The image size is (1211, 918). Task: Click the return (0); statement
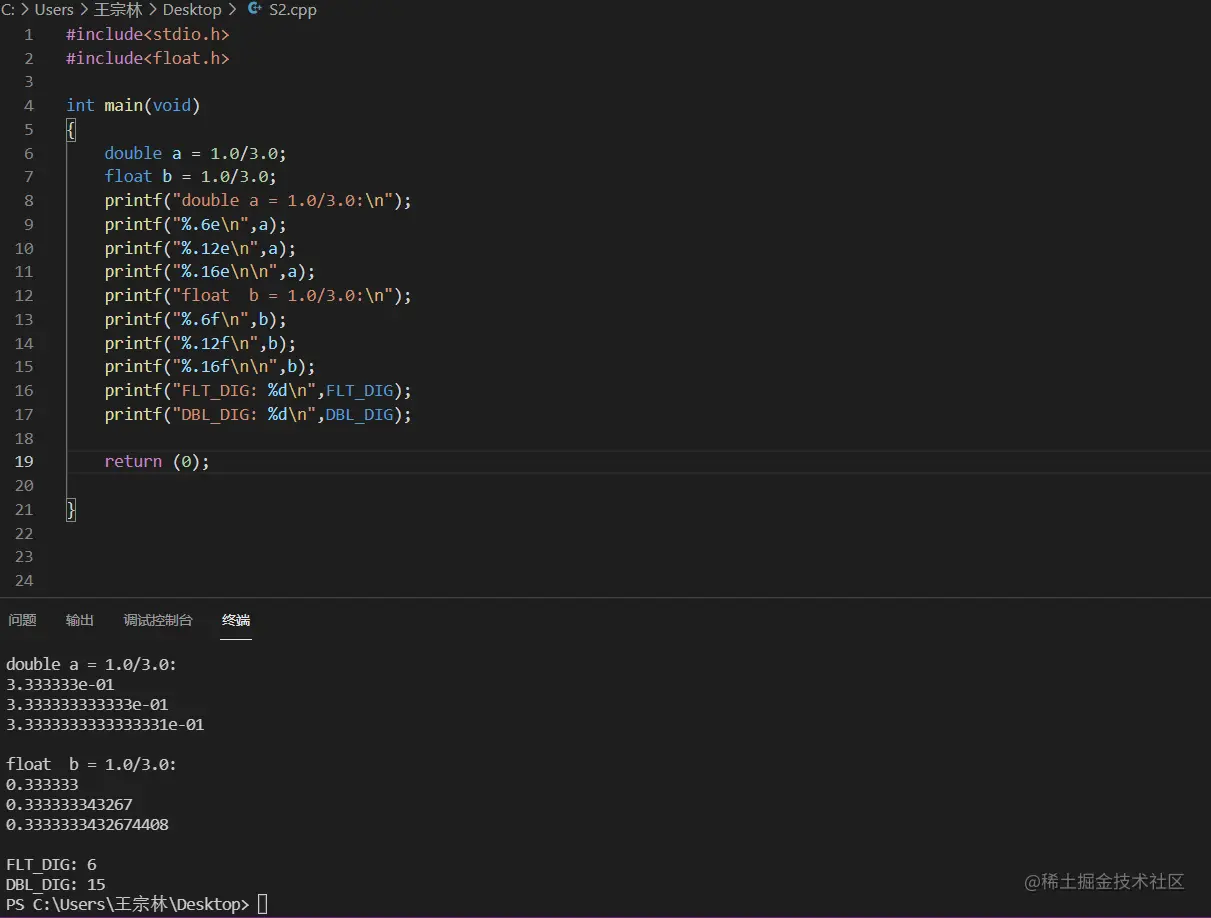(157, 461)
